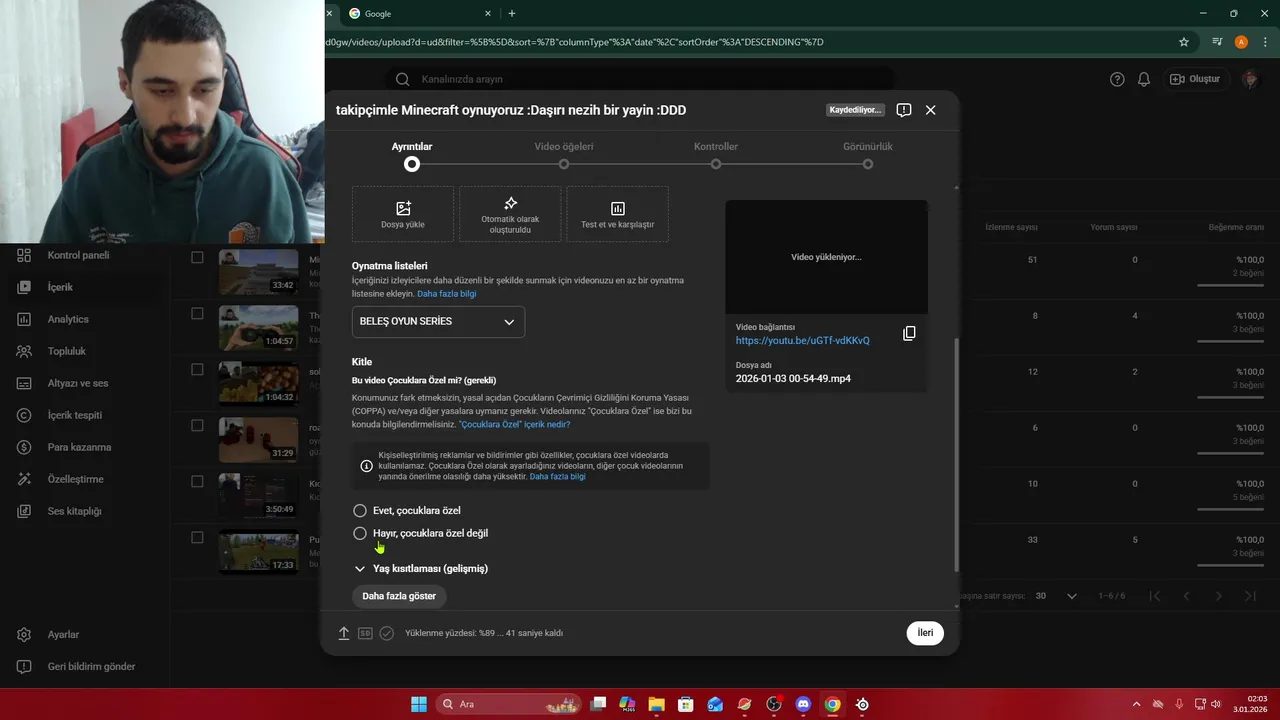Go to the Ayrıntılar step
Viewport: 1280px width, 720px height.
tap(412, 155)
